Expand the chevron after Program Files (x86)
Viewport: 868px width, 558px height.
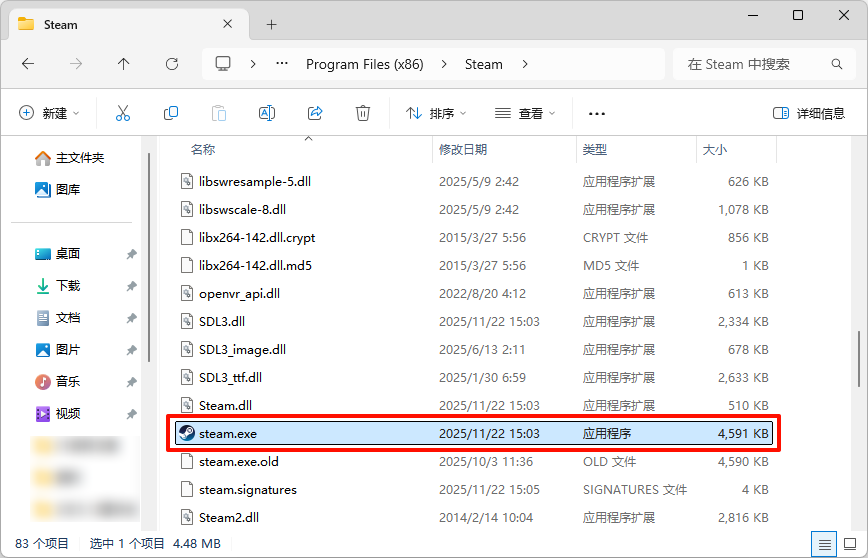(x=444, y=64)
